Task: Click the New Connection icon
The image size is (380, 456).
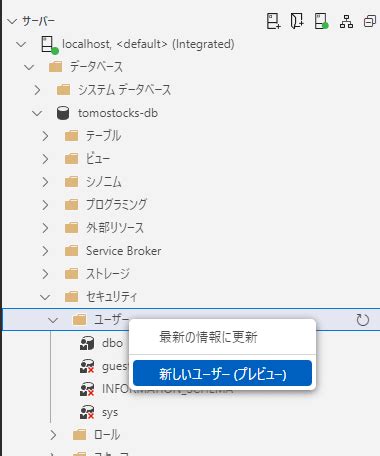Action: tap(273, 21)
